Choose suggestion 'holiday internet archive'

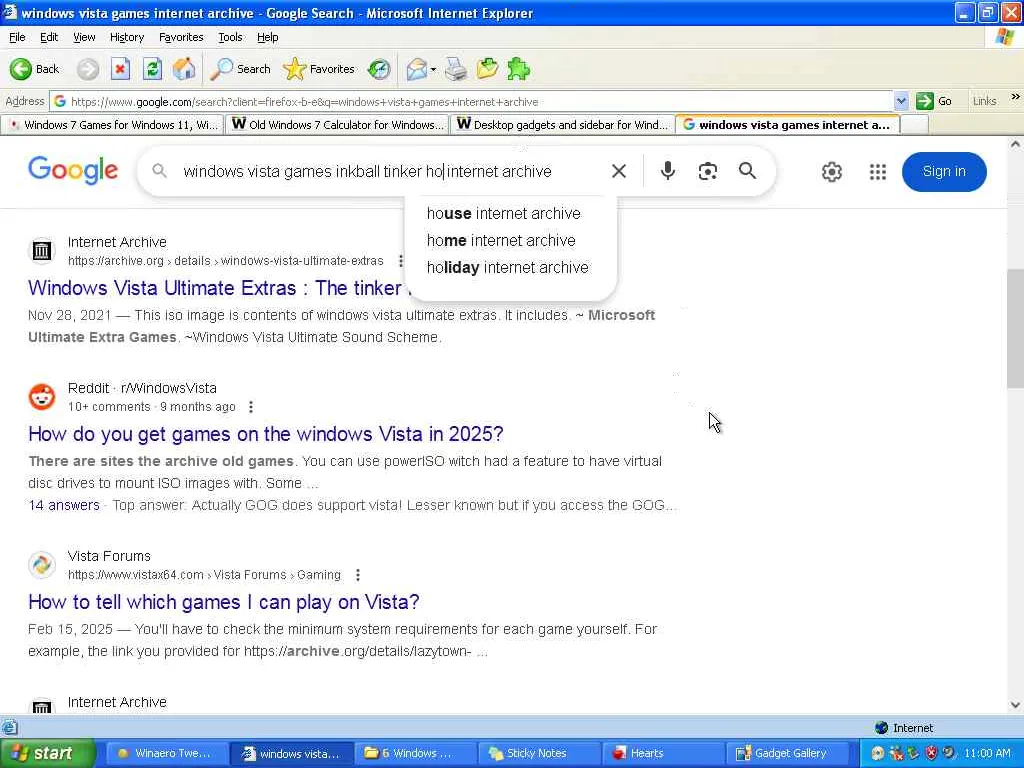(x=507, y=267)
